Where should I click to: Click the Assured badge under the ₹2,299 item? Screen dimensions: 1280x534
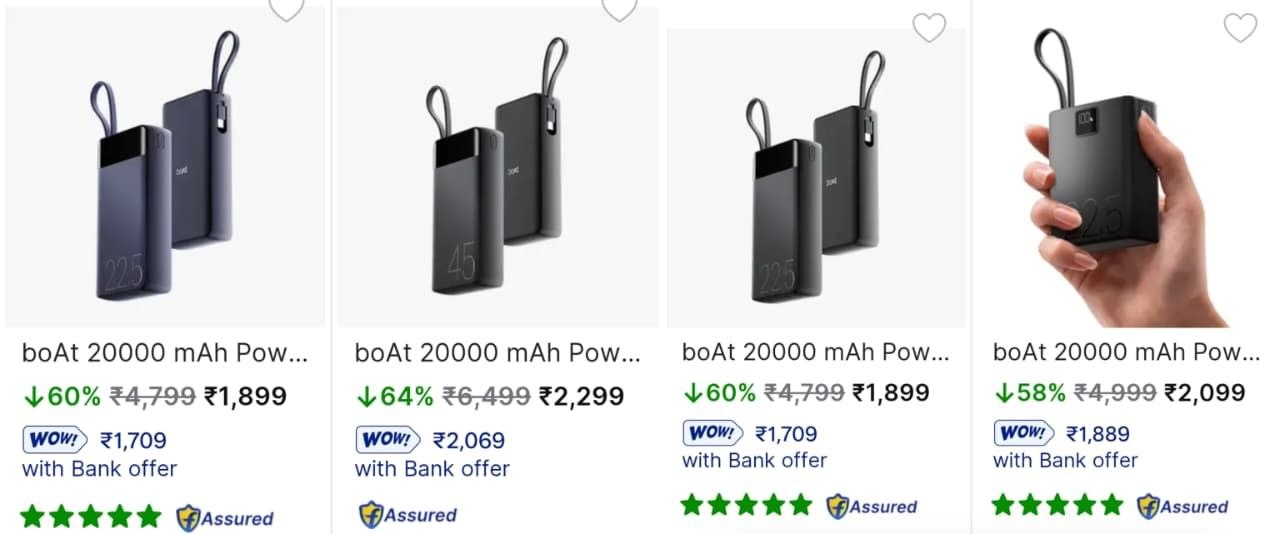[408, 515]
